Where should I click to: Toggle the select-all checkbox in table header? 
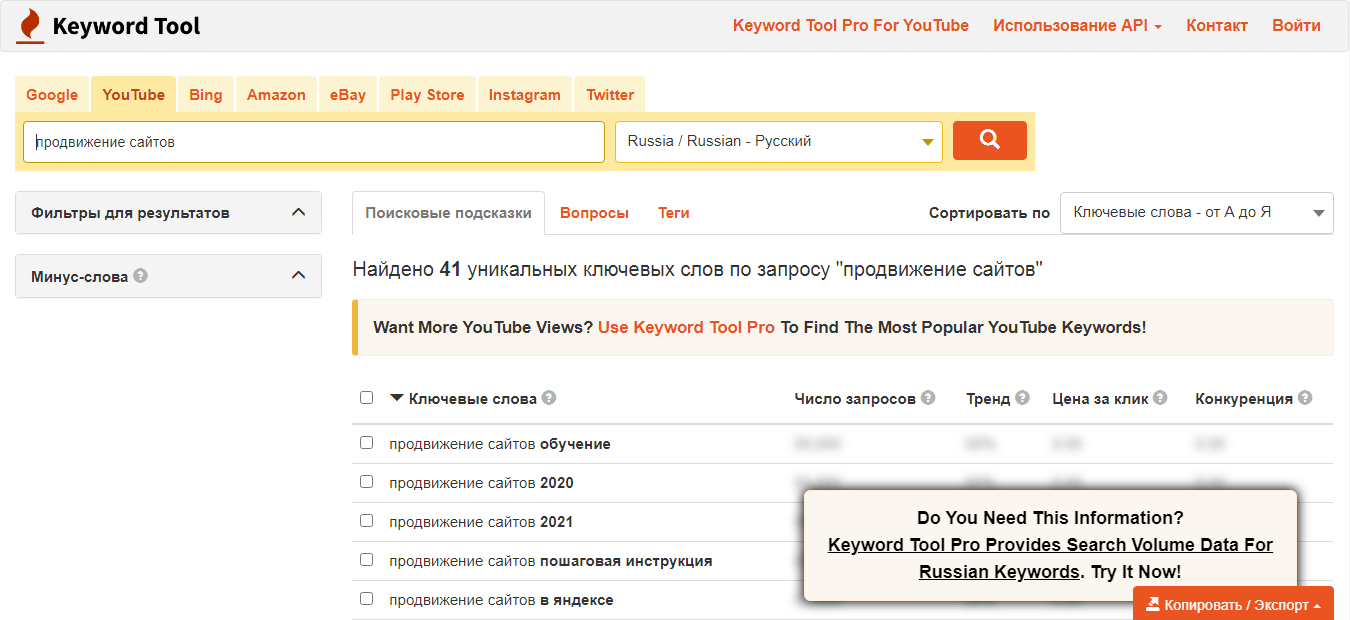tap(366, 397)
